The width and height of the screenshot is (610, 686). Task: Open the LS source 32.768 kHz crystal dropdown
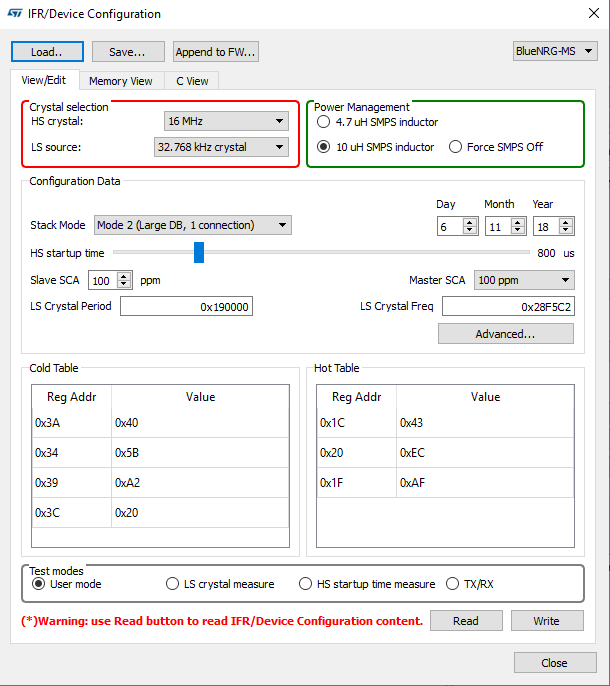pos(221,147)
